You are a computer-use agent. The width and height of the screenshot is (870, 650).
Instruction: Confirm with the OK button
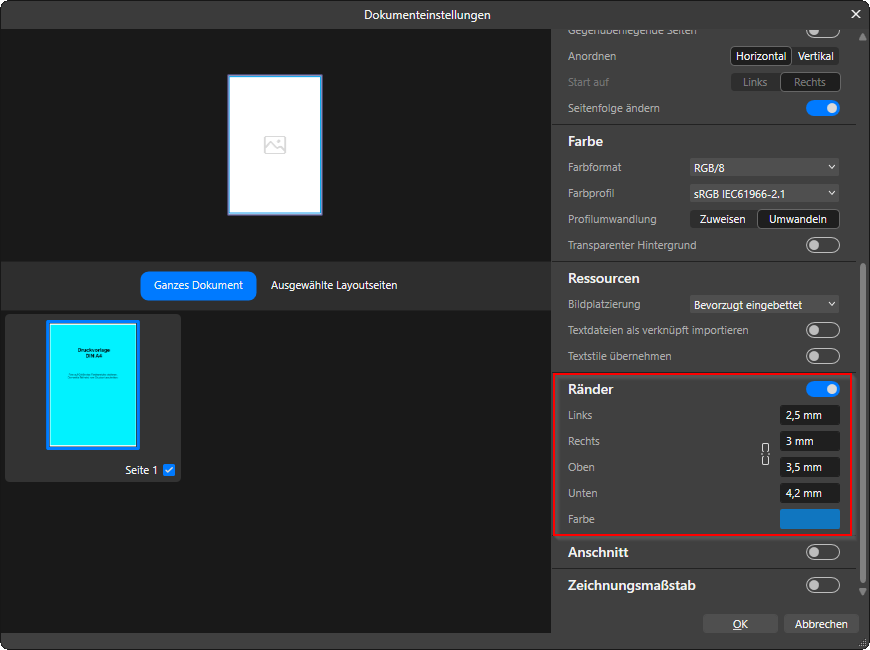pos(740,624)
